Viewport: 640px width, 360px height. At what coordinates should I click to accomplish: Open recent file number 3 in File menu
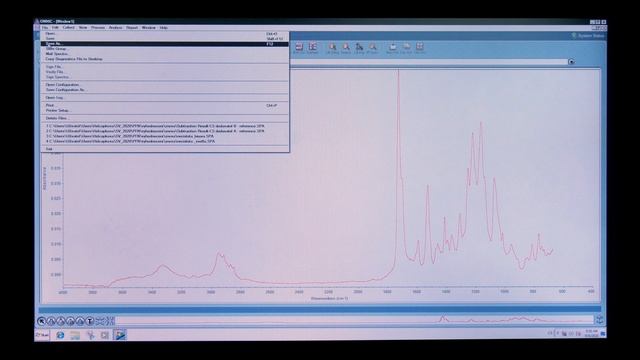click(x=164, y=136)
